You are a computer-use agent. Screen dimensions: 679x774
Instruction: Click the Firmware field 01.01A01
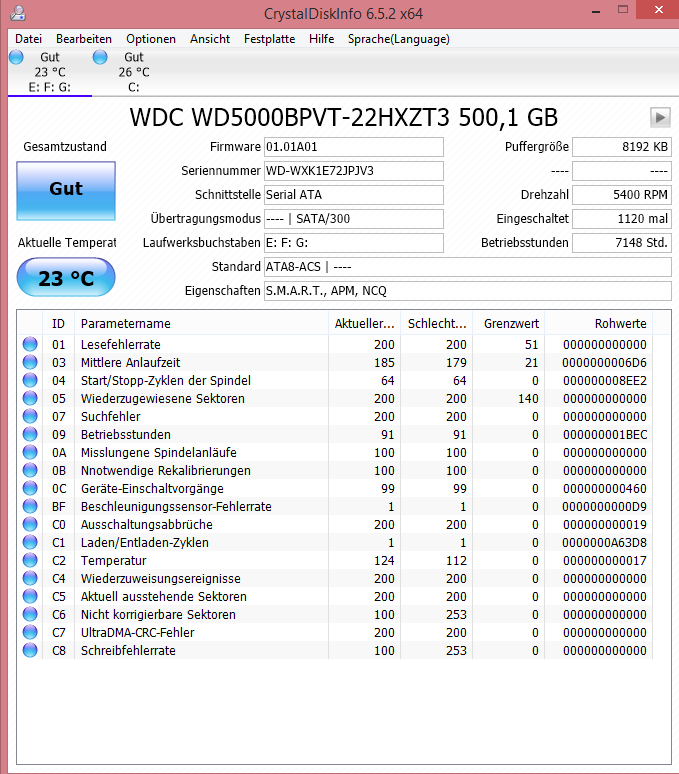click(354, 147)
